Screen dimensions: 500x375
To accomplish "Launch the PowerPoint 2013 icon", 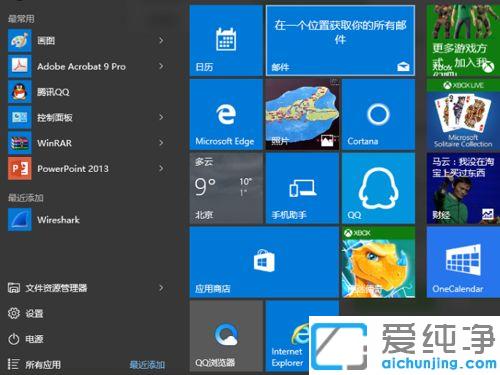I will (x=20, y=169).
